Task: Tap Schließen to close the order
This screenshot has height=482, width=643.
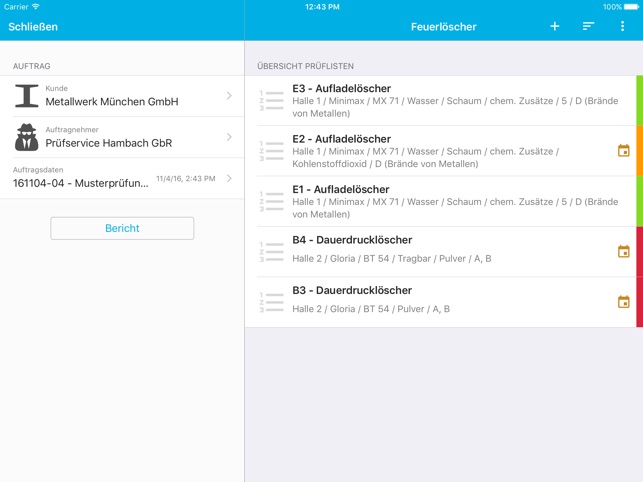Action: (x=33, y=27)
